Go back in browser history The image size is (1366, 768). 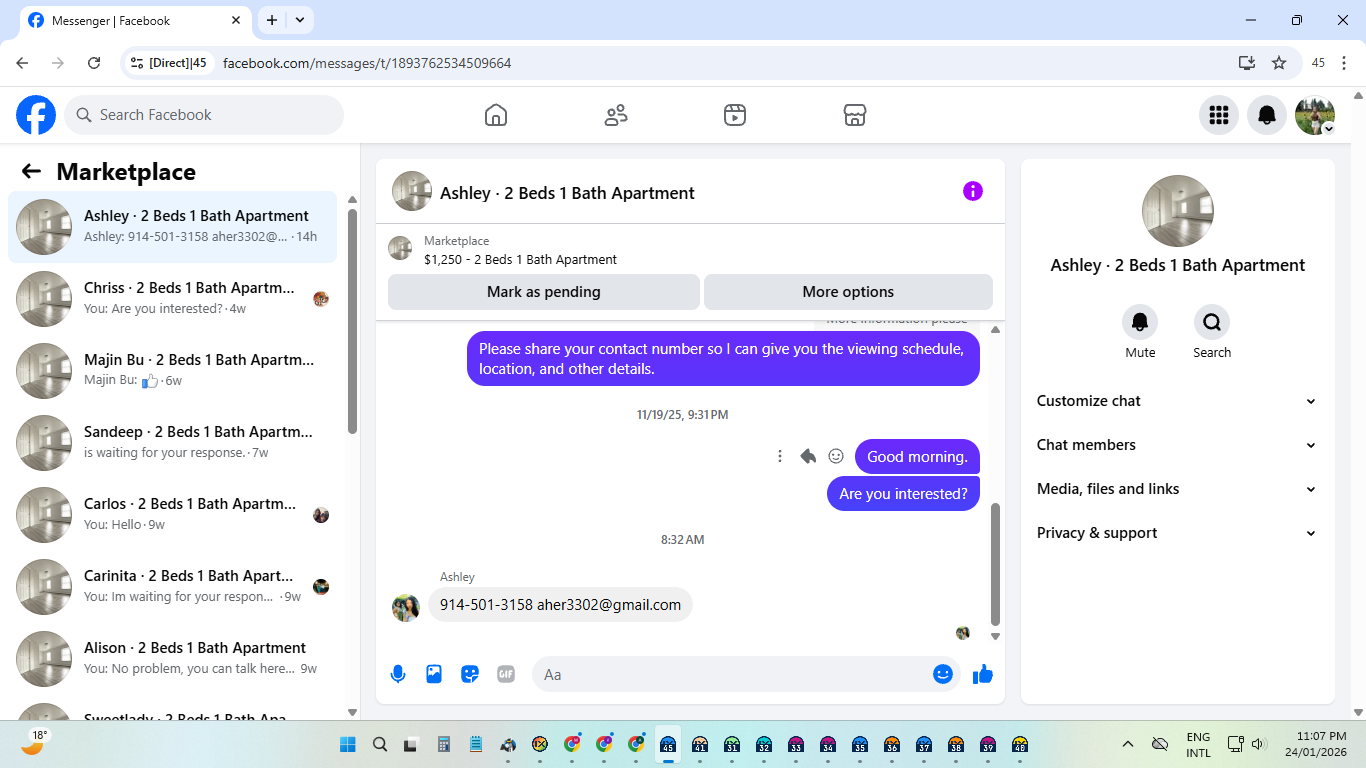tap(22, 63)
